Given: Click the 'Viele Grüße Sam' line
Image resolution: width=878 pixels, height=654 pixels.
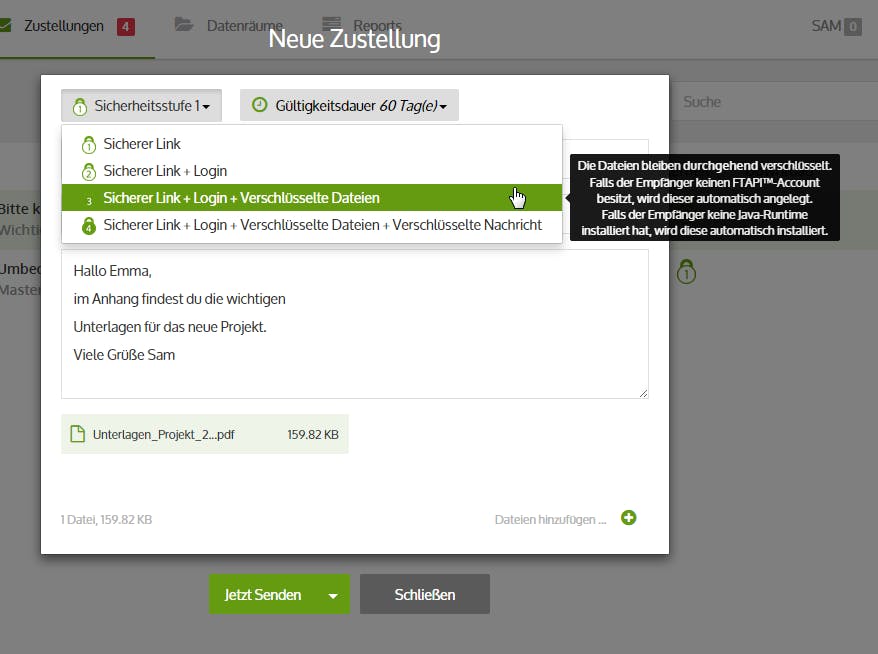Looking at the screenshot, I should click(124, 355).
